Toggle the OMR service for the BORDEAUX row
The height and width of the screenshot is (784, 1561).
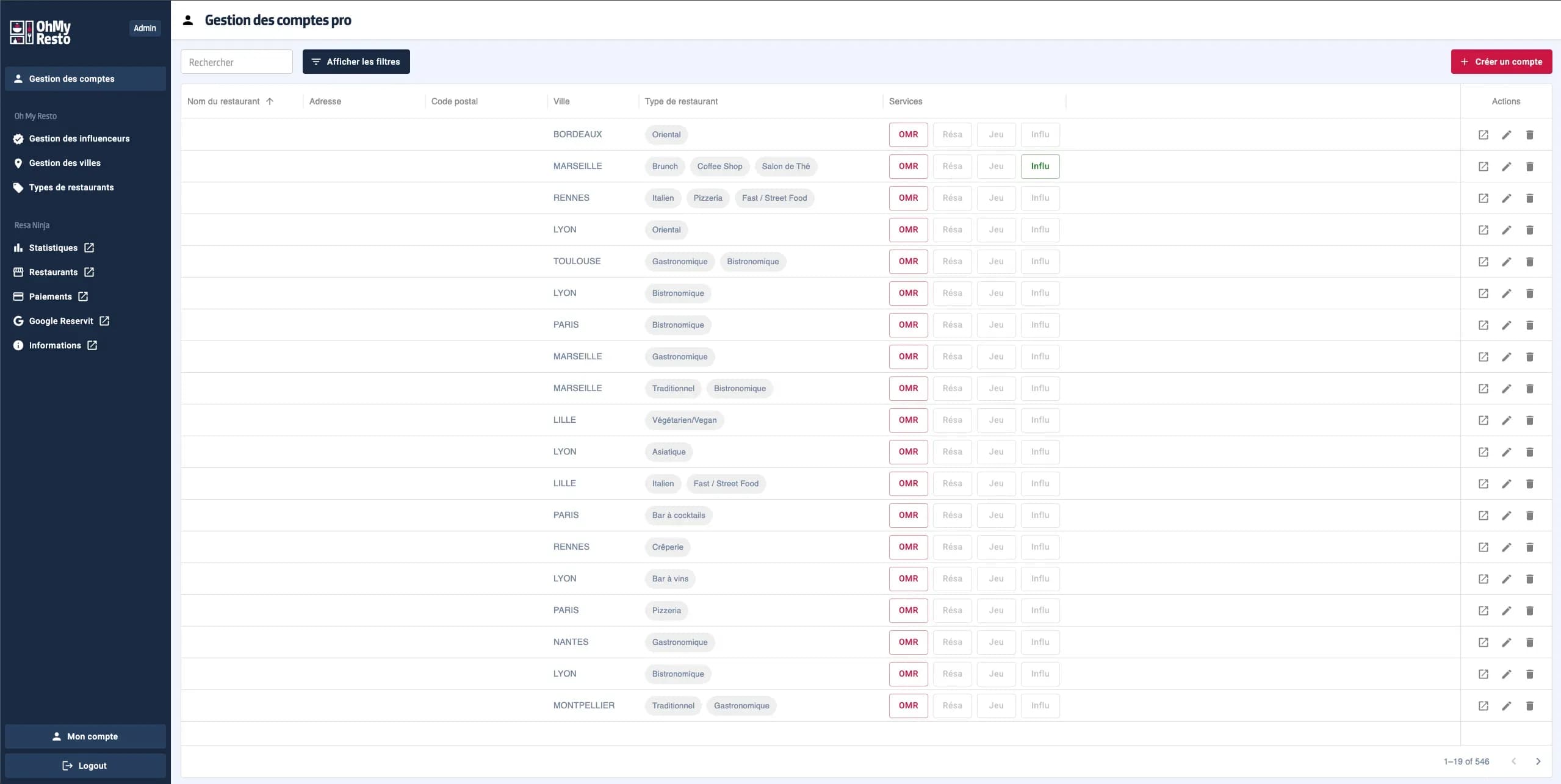(908, 134)
